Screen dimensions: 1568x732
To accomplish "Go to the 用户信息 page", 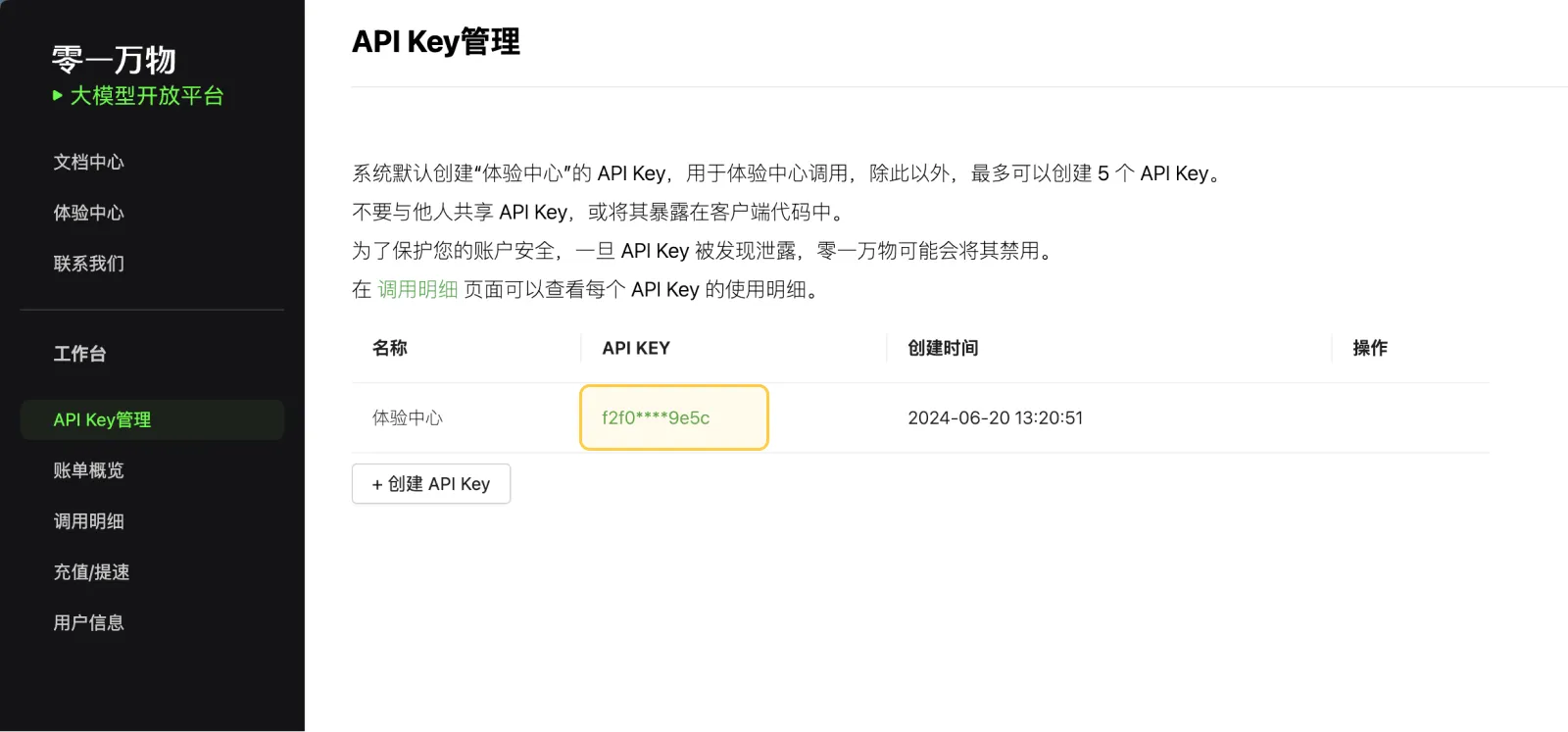I will (x=88, y=623).
